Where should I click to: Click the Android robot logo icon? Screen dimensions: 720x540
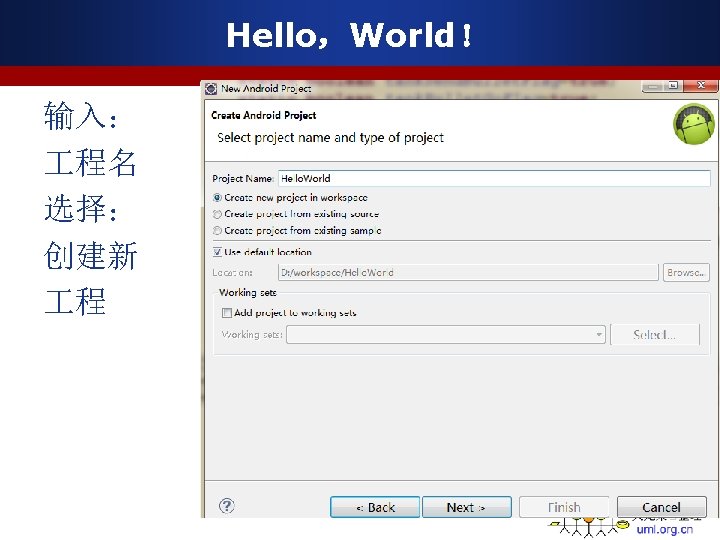click(694, 124)
